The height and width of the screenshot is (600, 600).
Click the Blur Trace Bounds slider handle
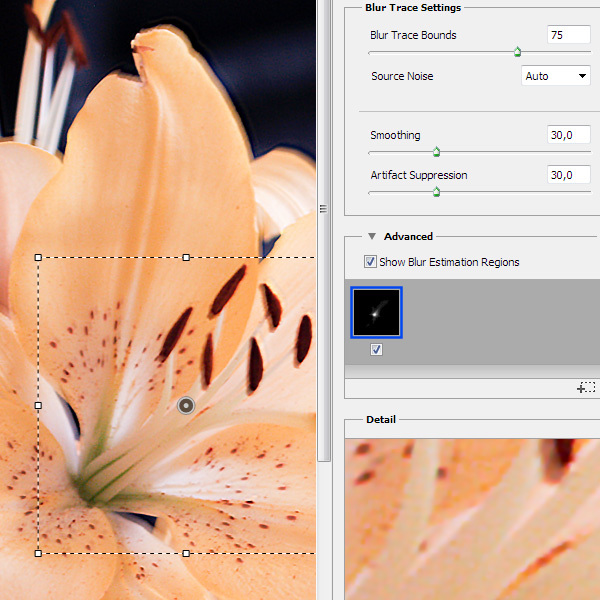[517, 51]
